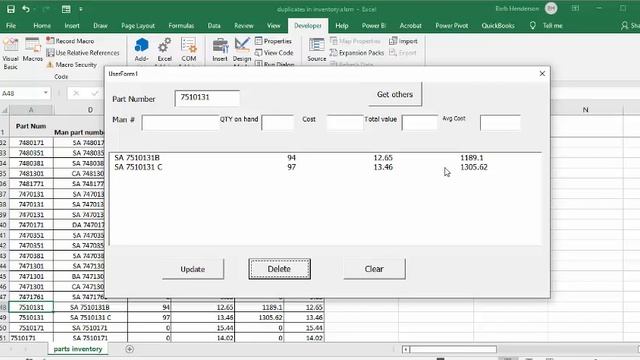Select column N header
Screen dimensions: 640x360
[585, 110]
